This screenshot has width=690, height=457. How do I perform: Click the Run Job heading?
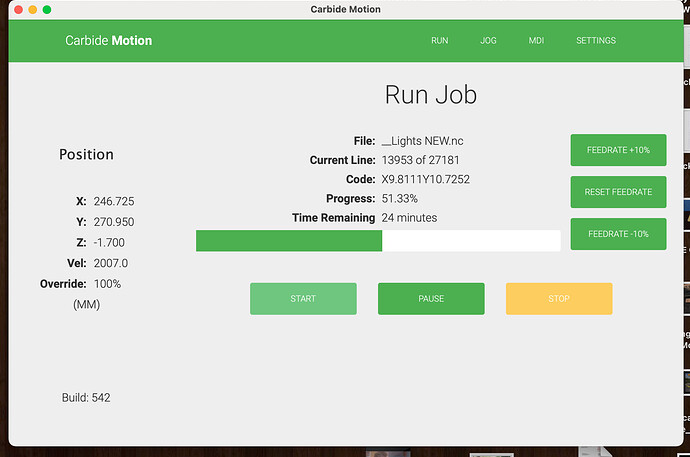pyautogui.click(x=431, y=95)
